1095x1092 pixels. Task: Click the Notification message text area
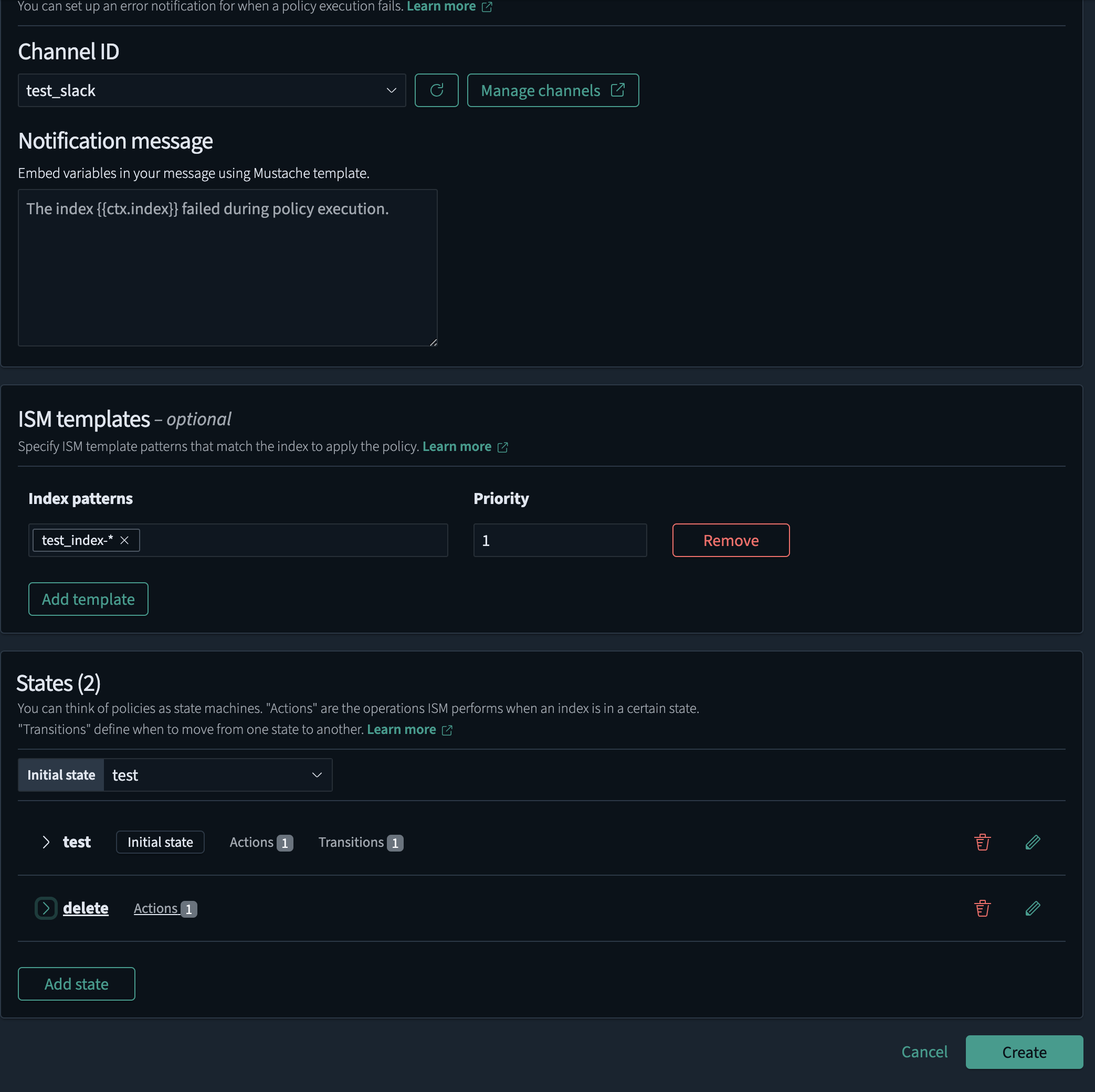click(227, 268)
